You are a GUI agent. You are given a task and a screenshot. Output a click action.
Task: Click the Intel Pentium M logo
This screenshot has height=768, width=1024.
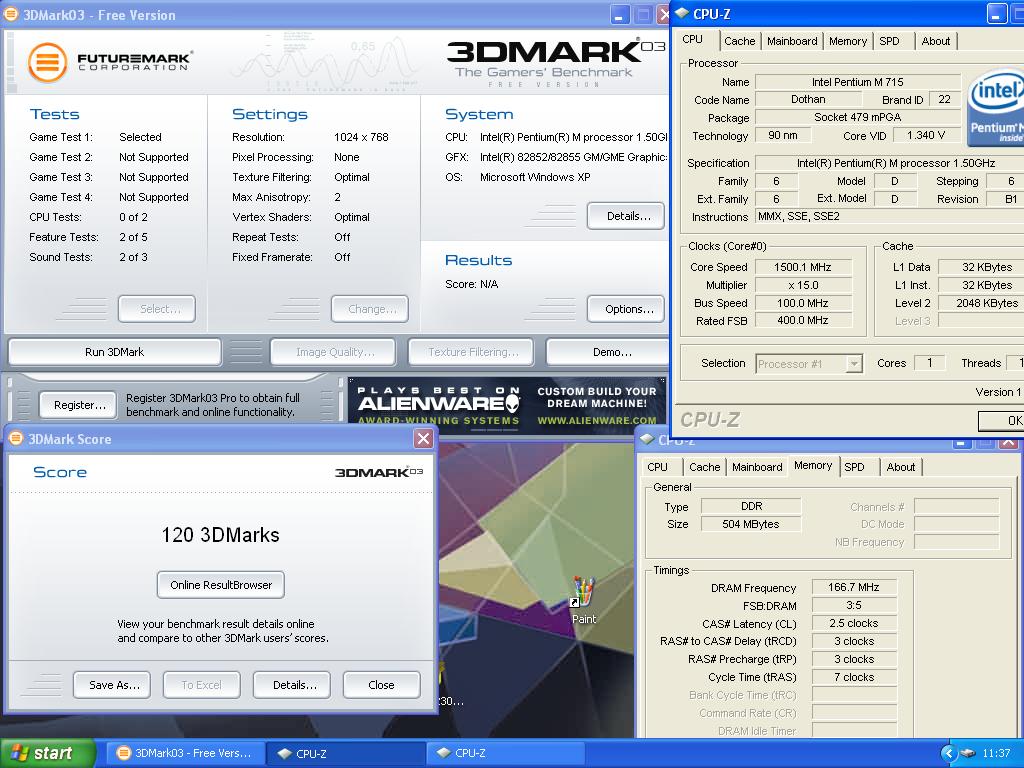(x=995, y=106)
